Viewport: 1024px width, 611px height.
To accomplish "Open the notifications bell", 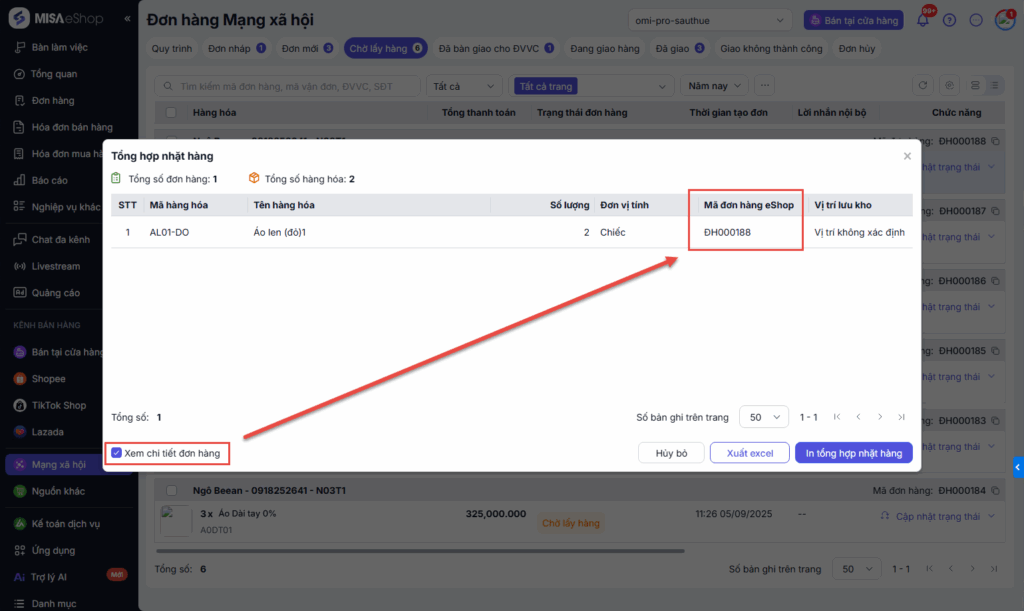I will [923, 20].
